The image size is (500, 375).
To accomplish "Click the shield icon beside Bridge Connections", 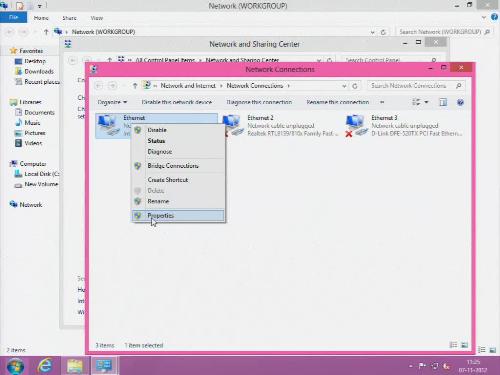I will pos(138,166).
